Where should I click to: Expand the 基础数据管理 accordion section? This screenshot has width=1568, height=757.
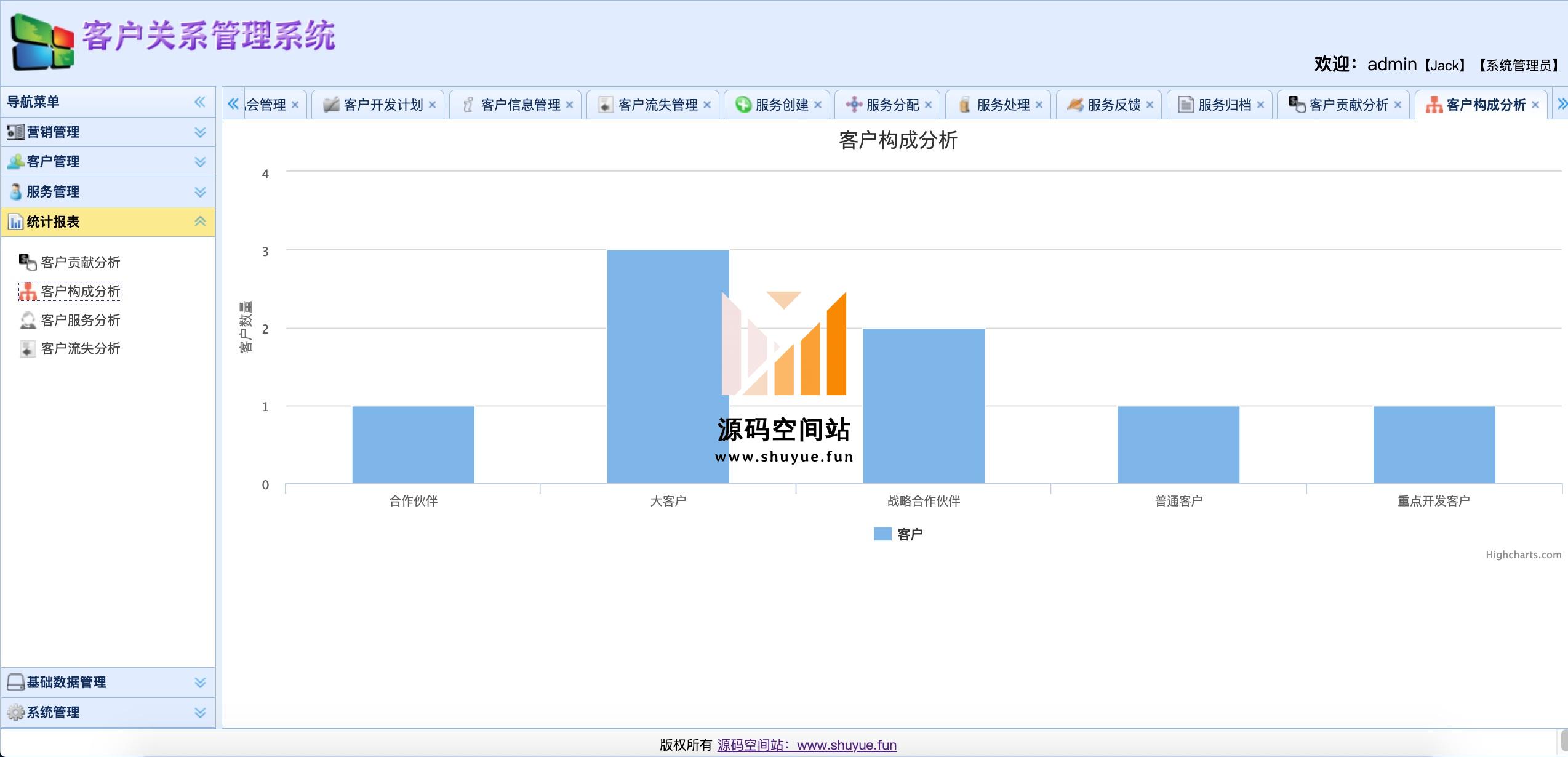pos(200,683)
